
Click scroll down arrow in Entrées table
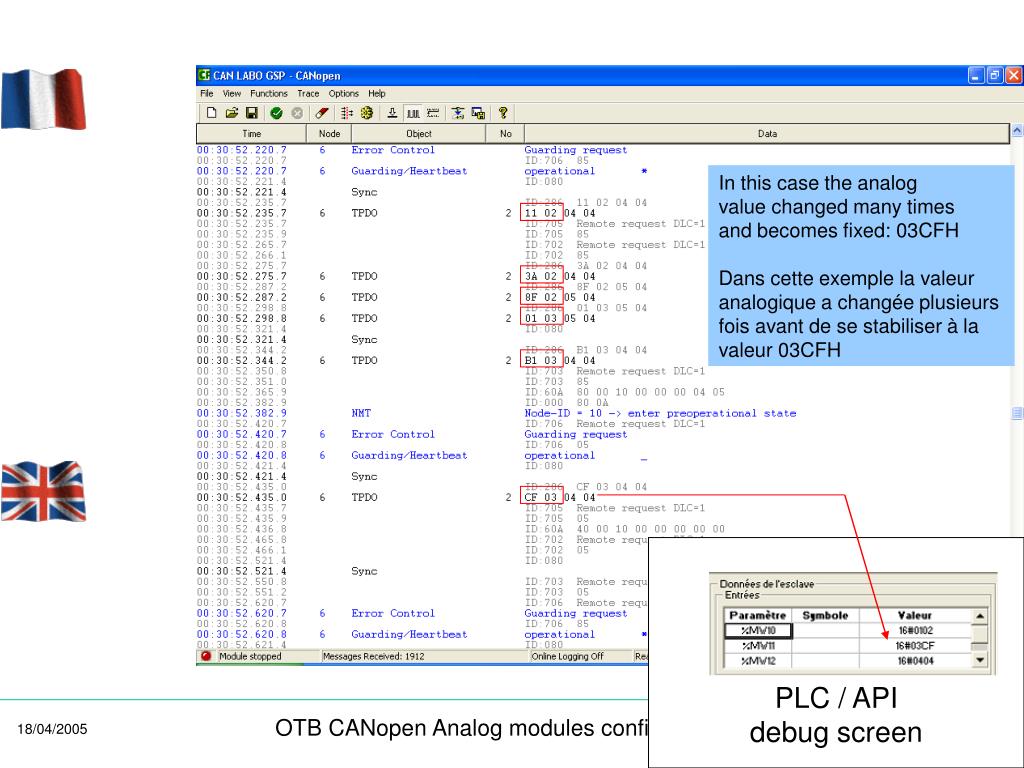click(x=980, y=660)
